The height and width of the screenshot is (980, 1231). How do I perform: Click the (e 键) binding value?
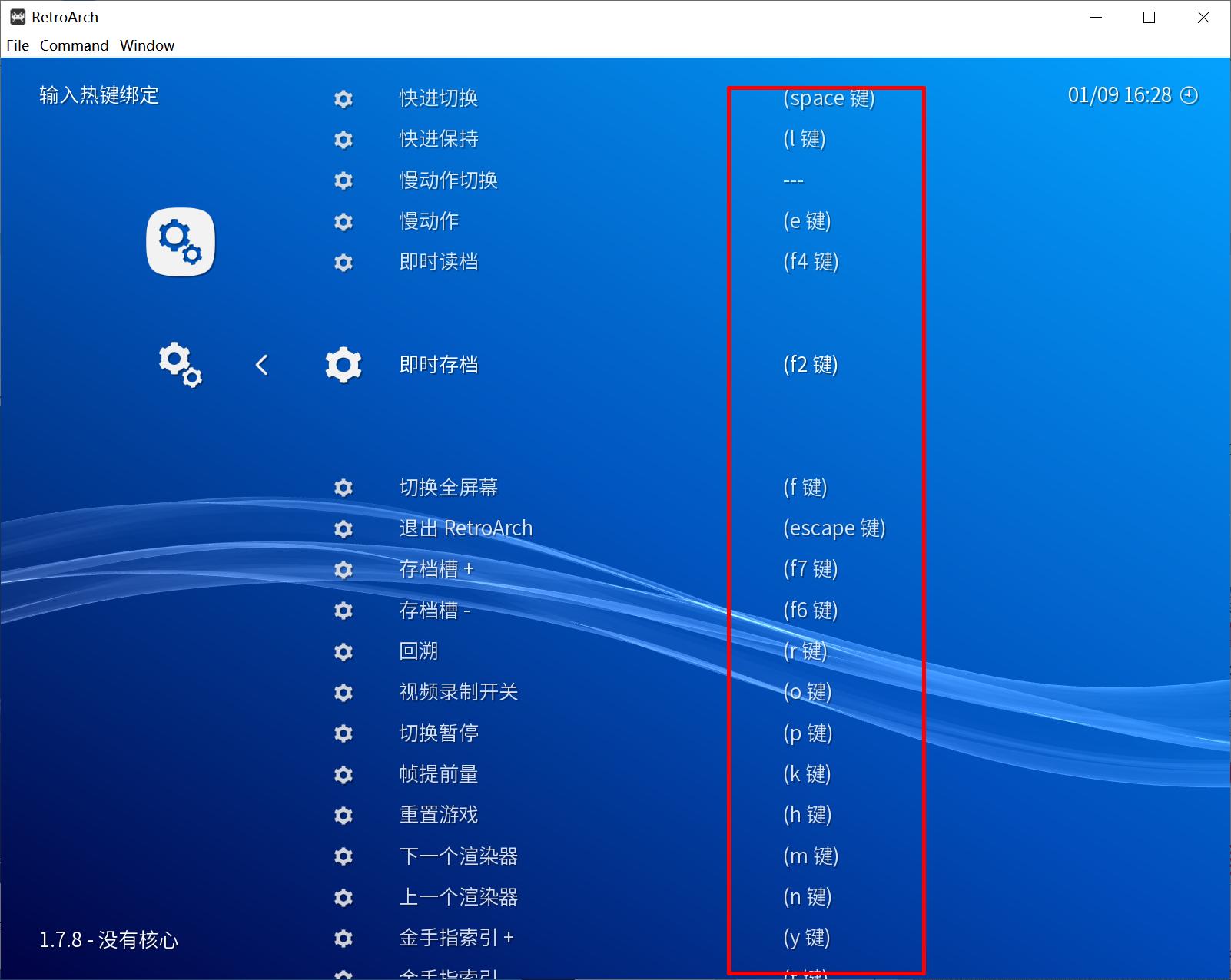click(x=808, y=221)
